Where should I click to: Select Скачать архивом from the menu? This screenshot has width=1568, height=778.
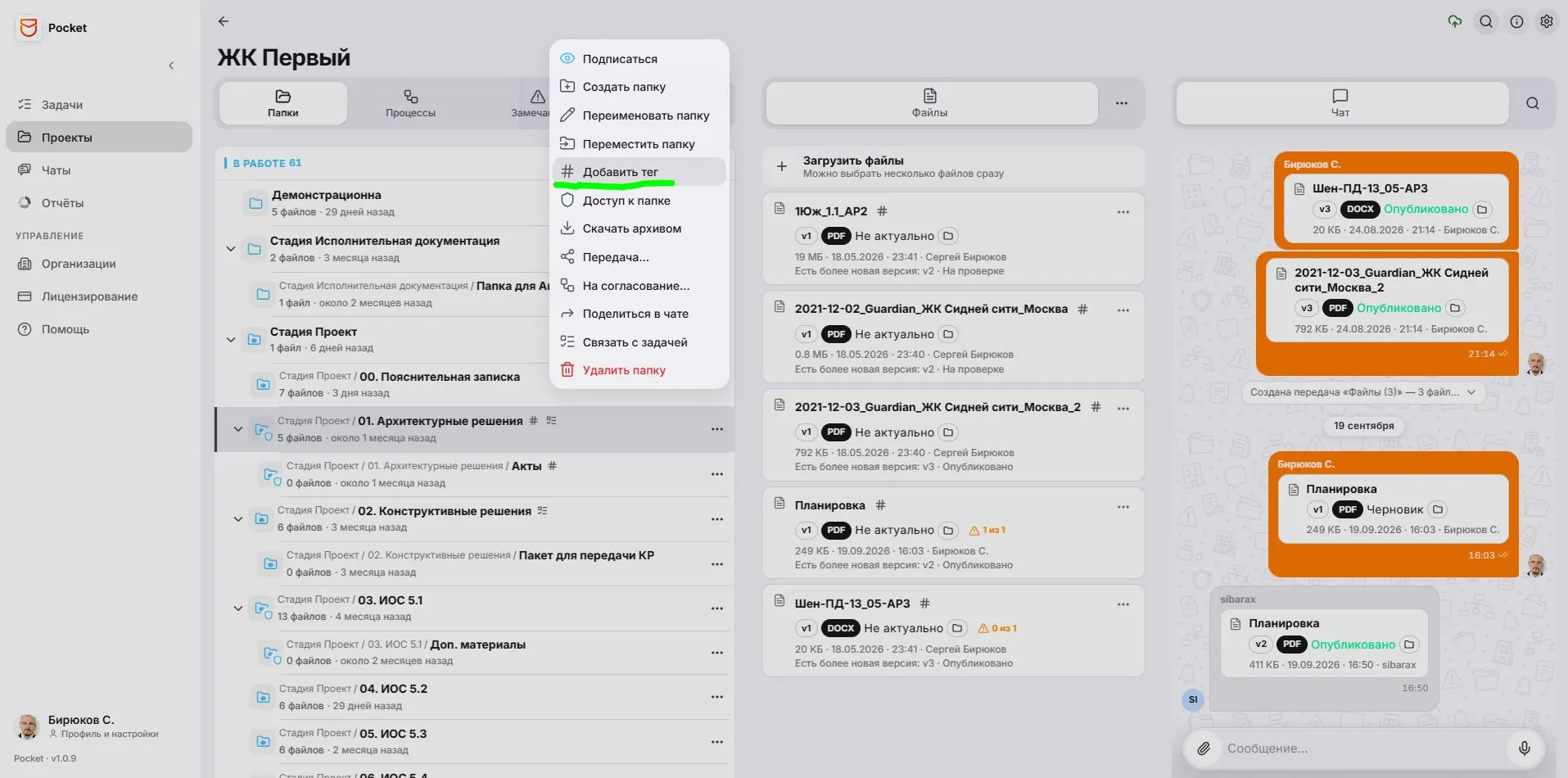(x=639, y=228)
